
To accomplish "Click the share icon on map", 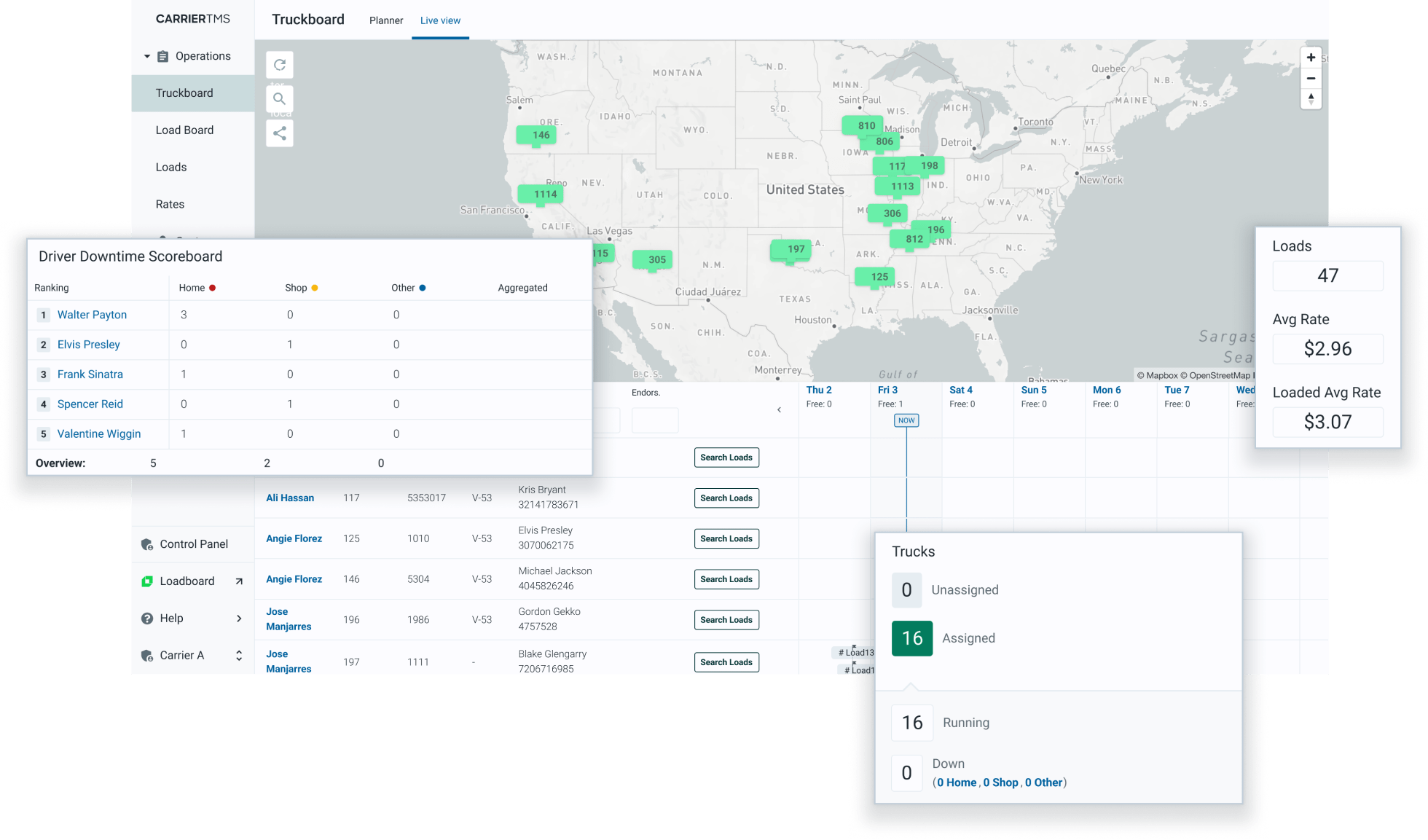I will (280, 133).
